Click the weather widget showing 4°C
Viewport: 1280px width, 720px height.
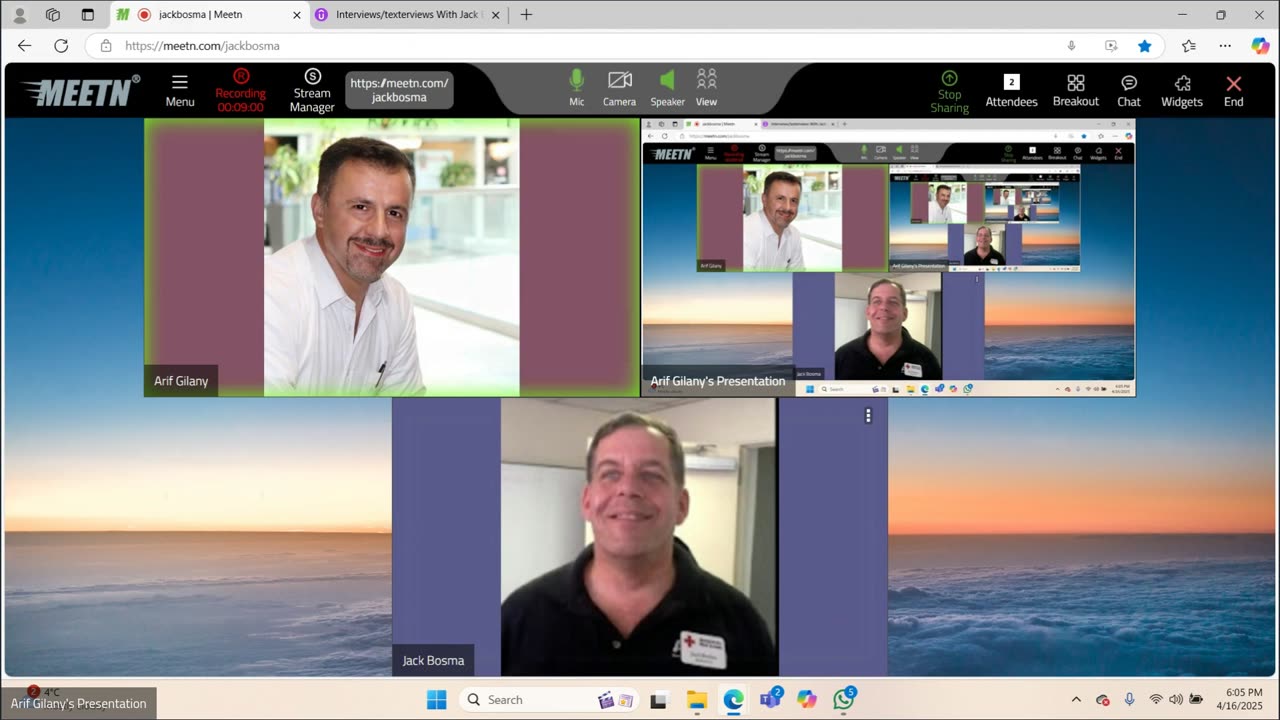[x=42, y=692]
